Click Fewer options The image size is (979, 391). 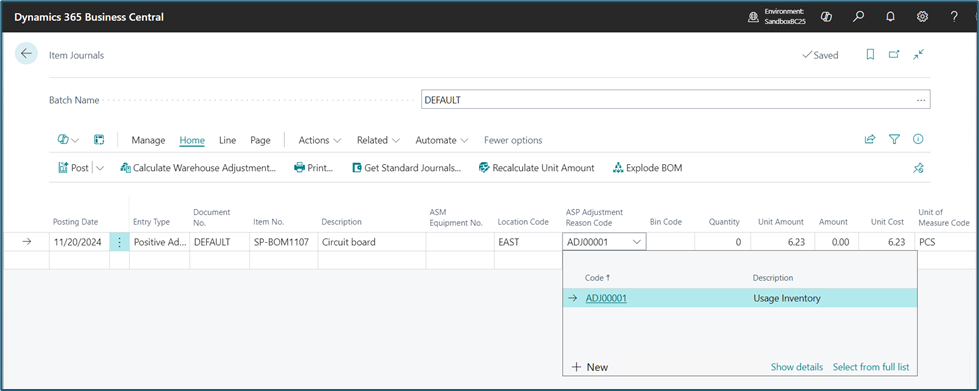click(513, 140)
